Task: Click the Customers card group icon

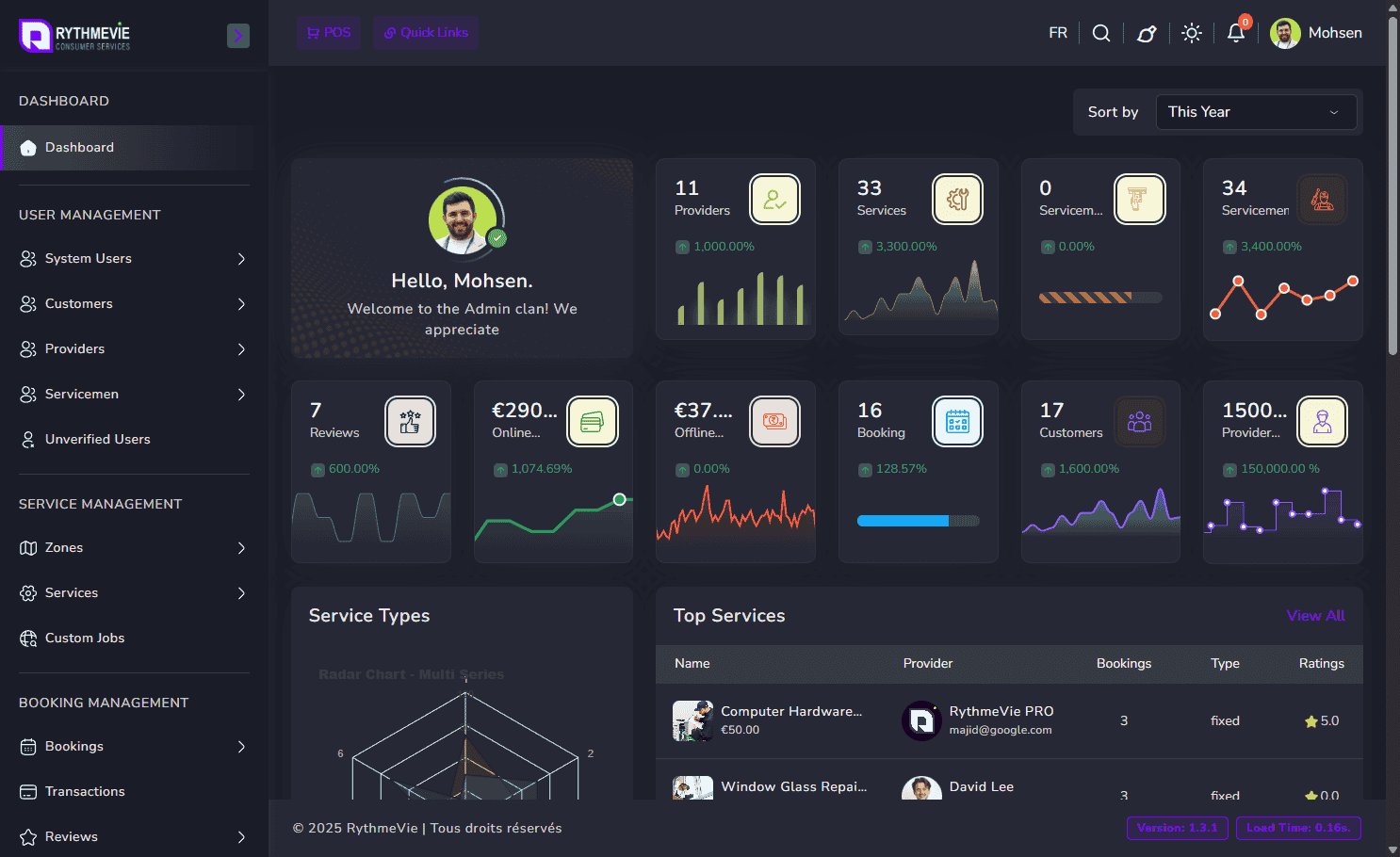Action: click(x=1139, y=421)
